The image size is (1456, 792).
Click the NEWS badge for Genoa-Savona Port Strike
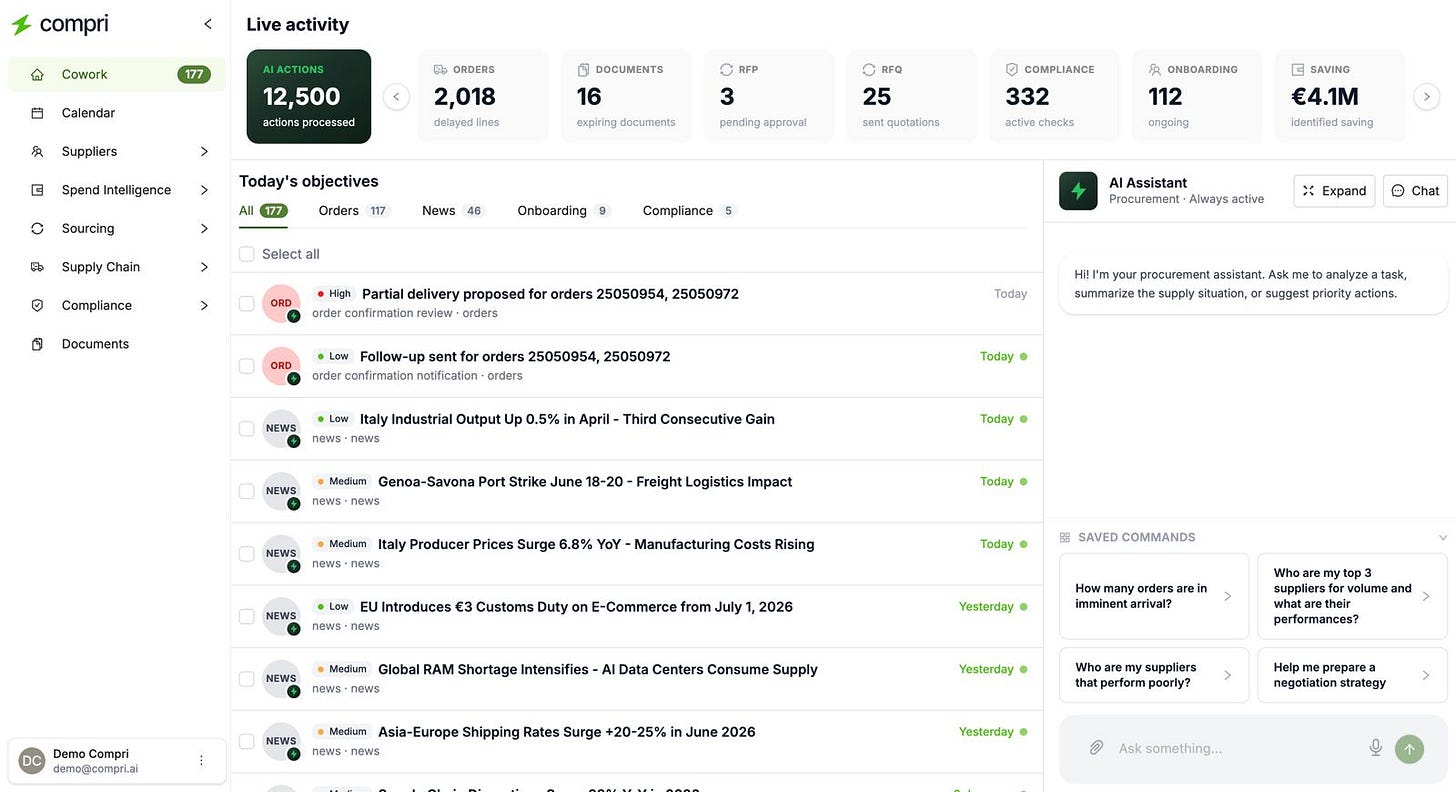click(x=281, y=491)
